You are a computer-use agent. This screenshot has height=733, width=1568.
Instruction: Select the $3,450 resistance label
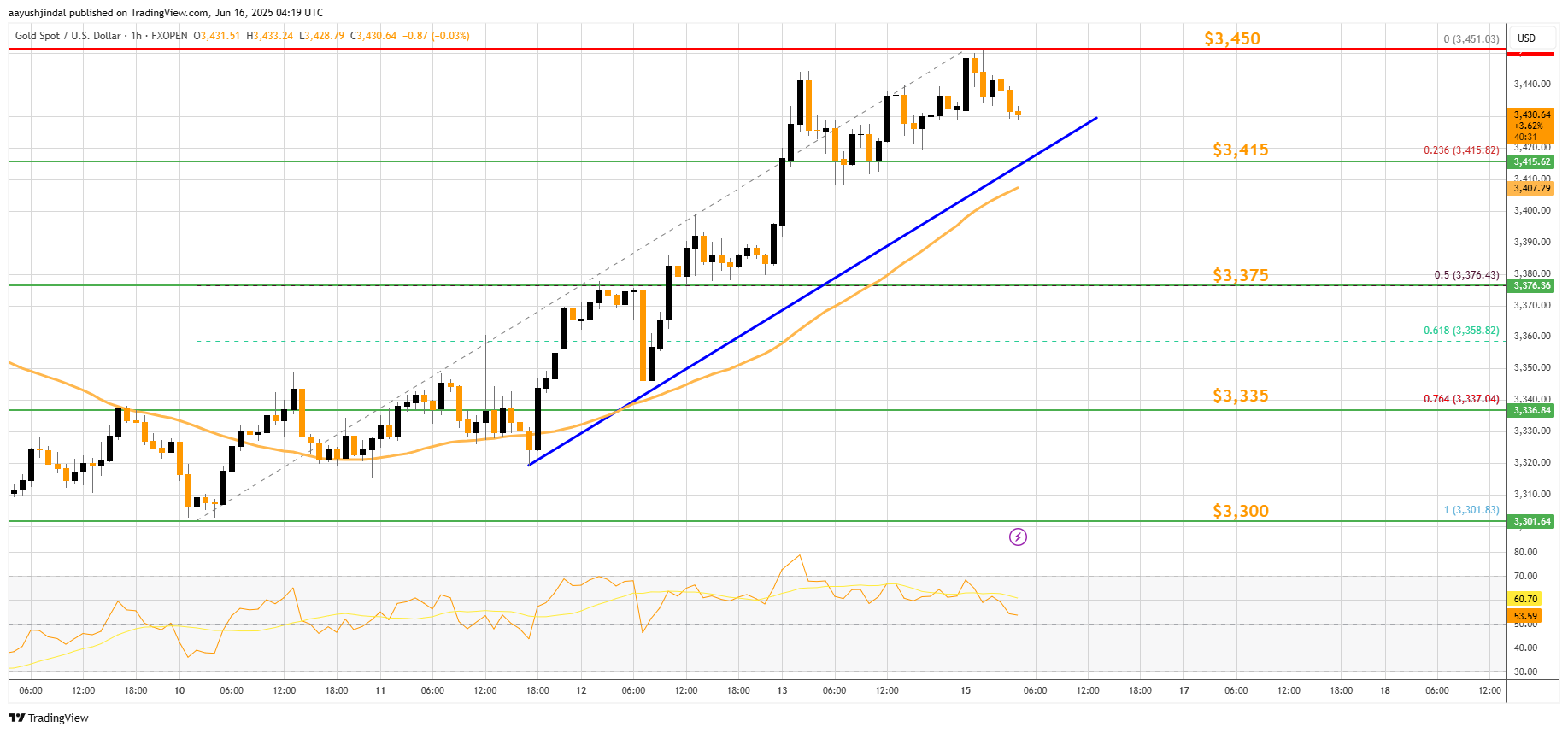point(1232,38)
